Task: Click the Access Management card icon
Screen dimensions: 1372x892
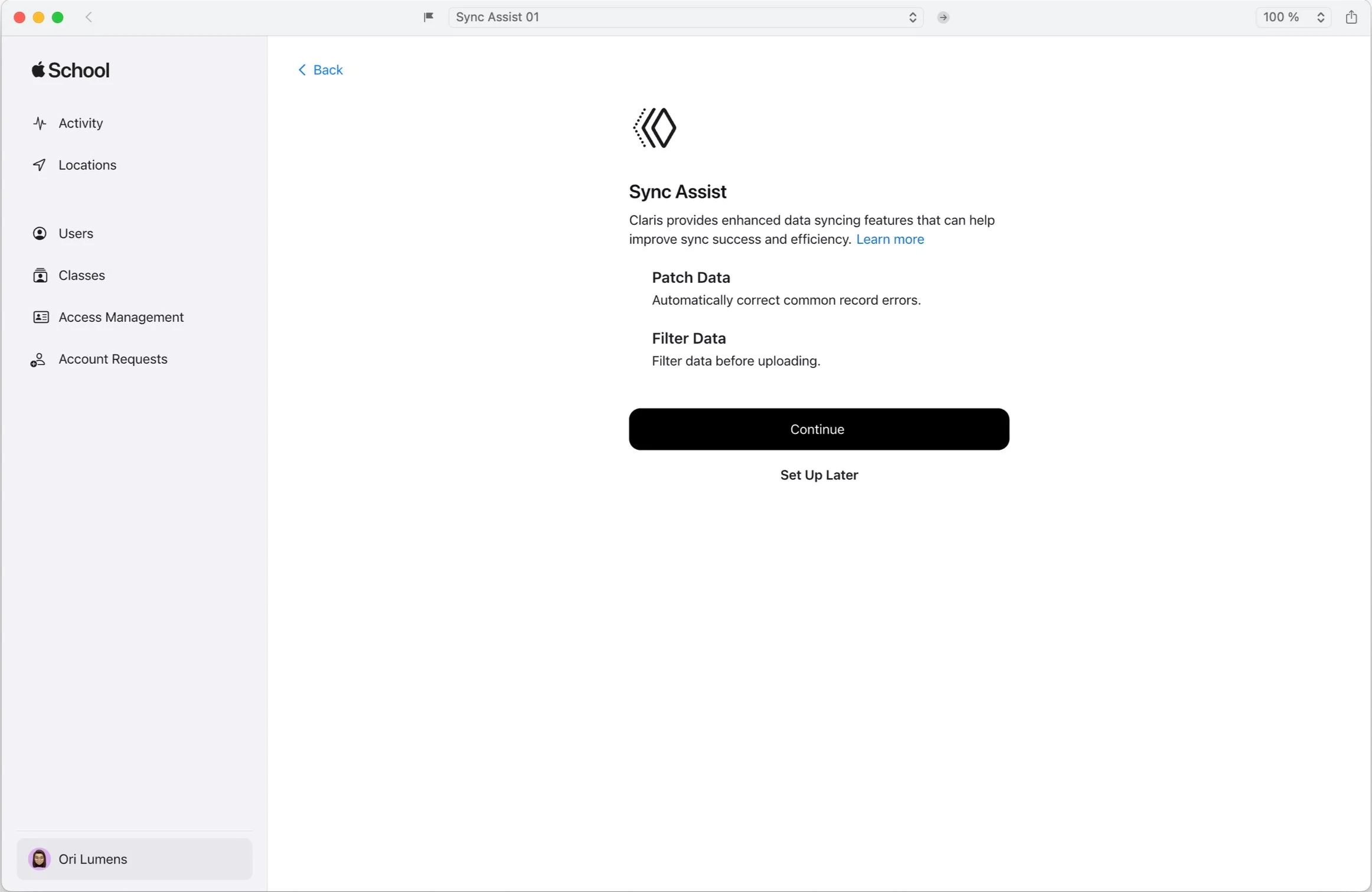Action: click(x=40, y=318)
